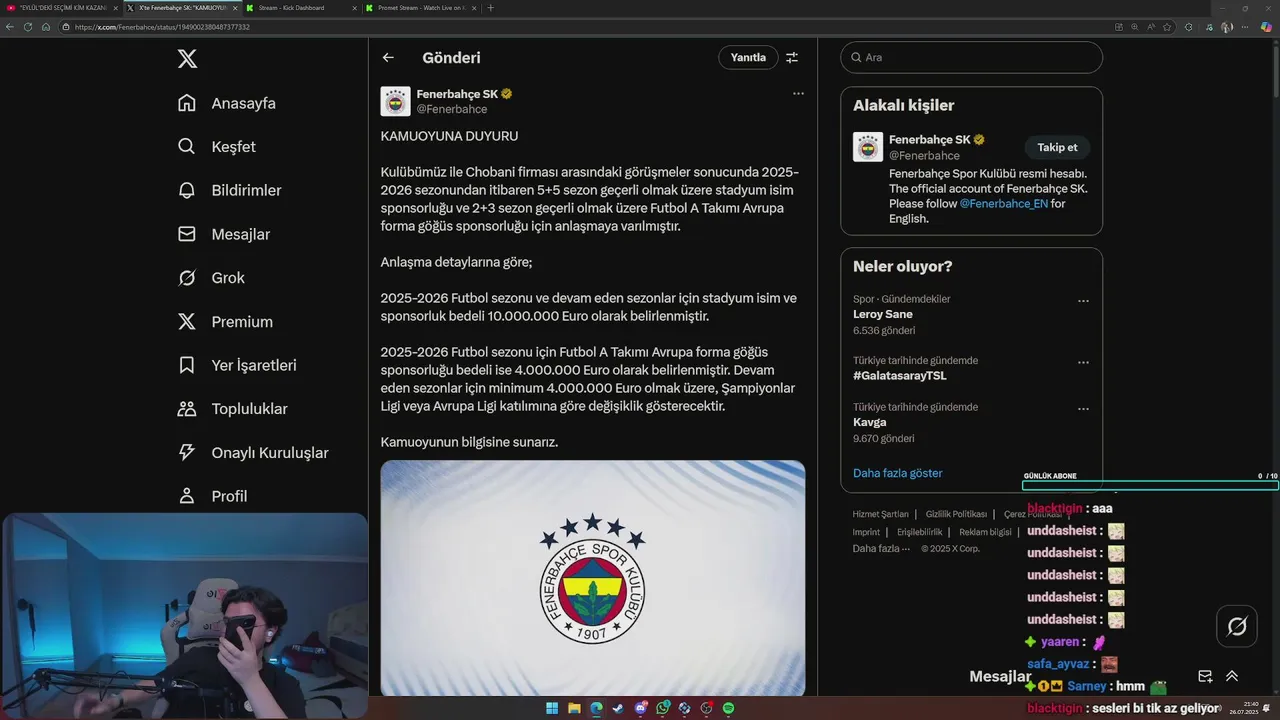Open Onaylı Kuruluşlar lightning icon
Image resolution: width=1280 pixels, height=720 pixels.
186,452
